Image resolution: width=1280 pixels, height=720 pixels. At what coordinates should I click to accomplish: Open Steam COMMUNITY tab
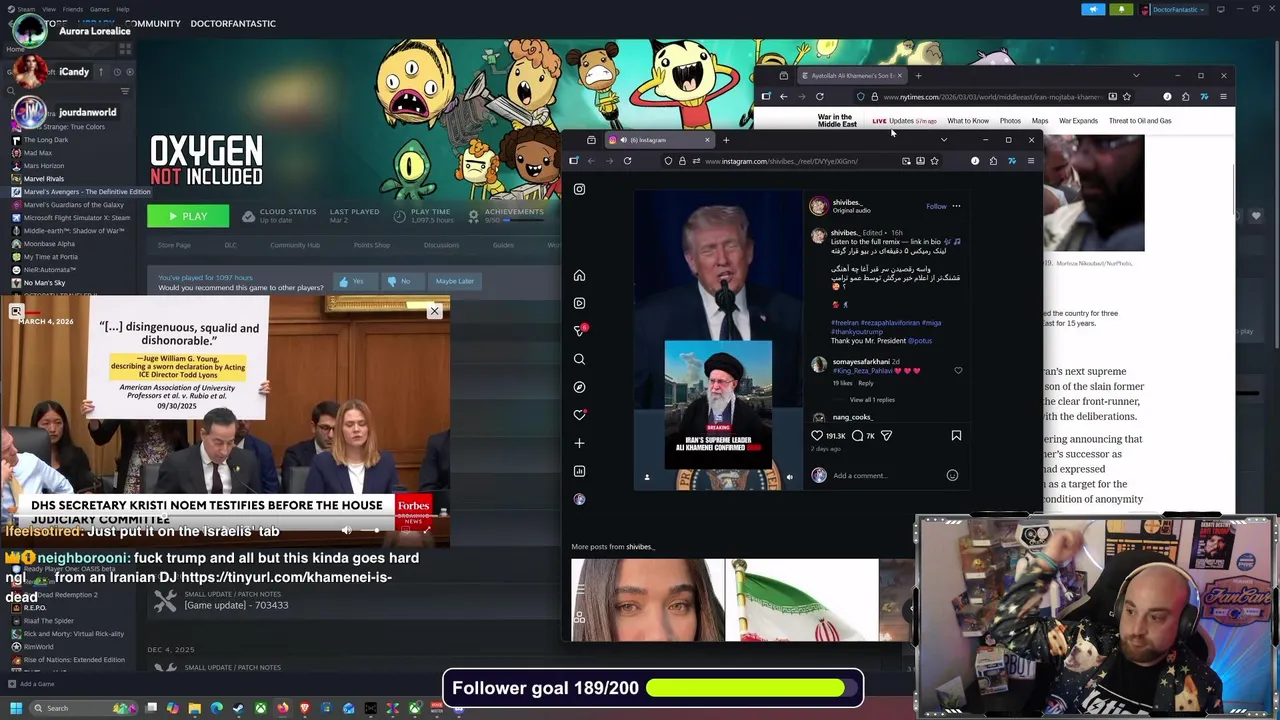(153, 23)
